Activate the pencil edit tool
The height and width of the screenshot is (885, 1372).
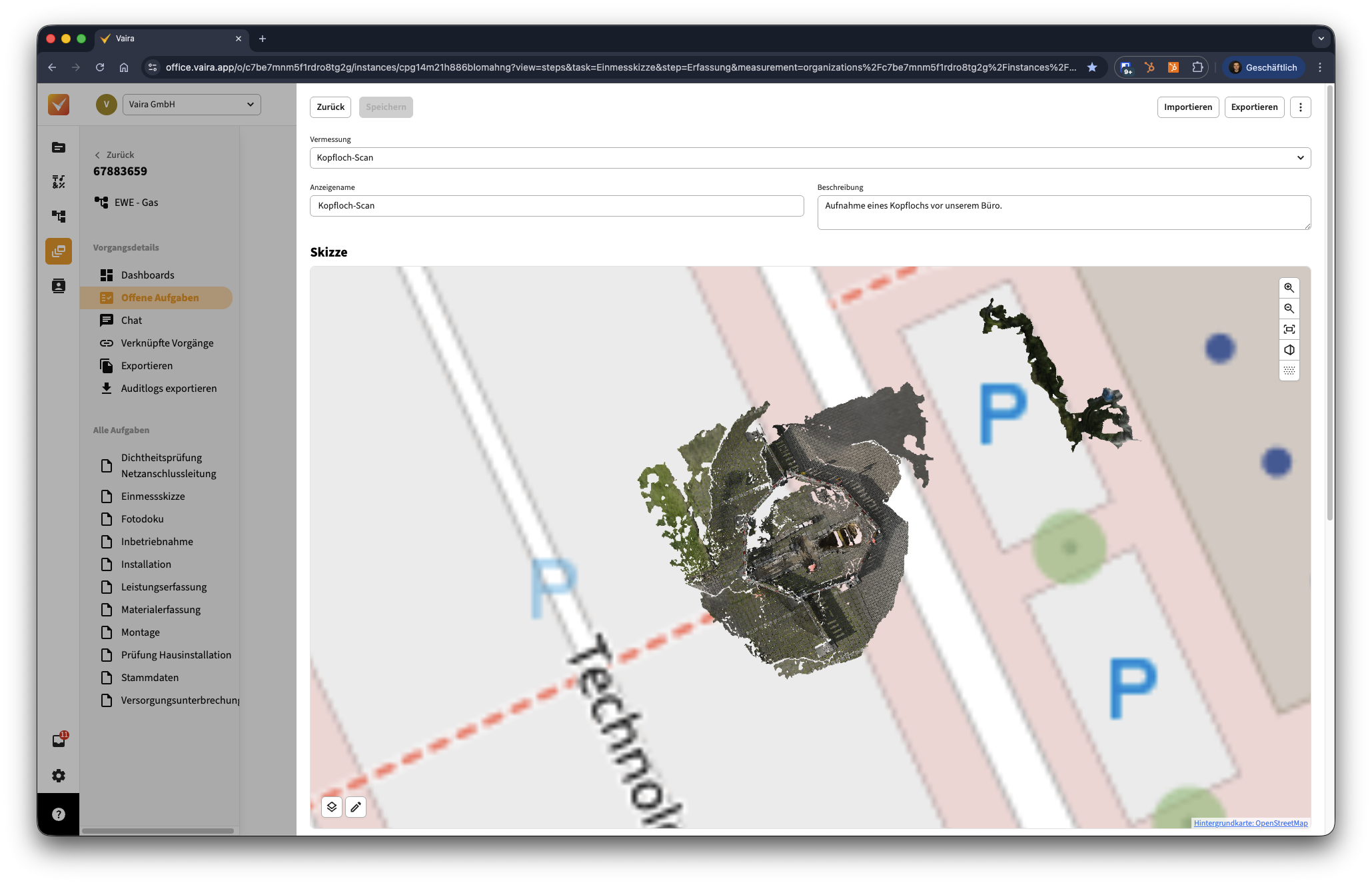point(356,807)
